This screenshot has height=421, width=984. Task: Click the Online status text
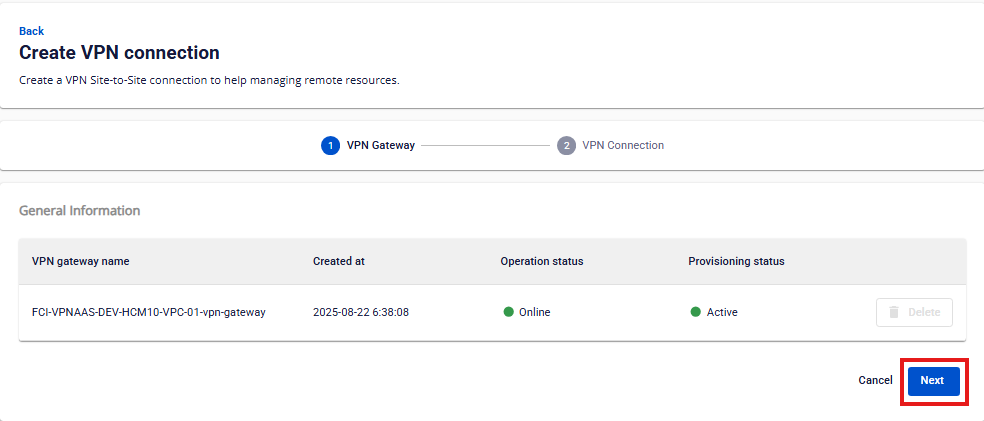[534, 312]
